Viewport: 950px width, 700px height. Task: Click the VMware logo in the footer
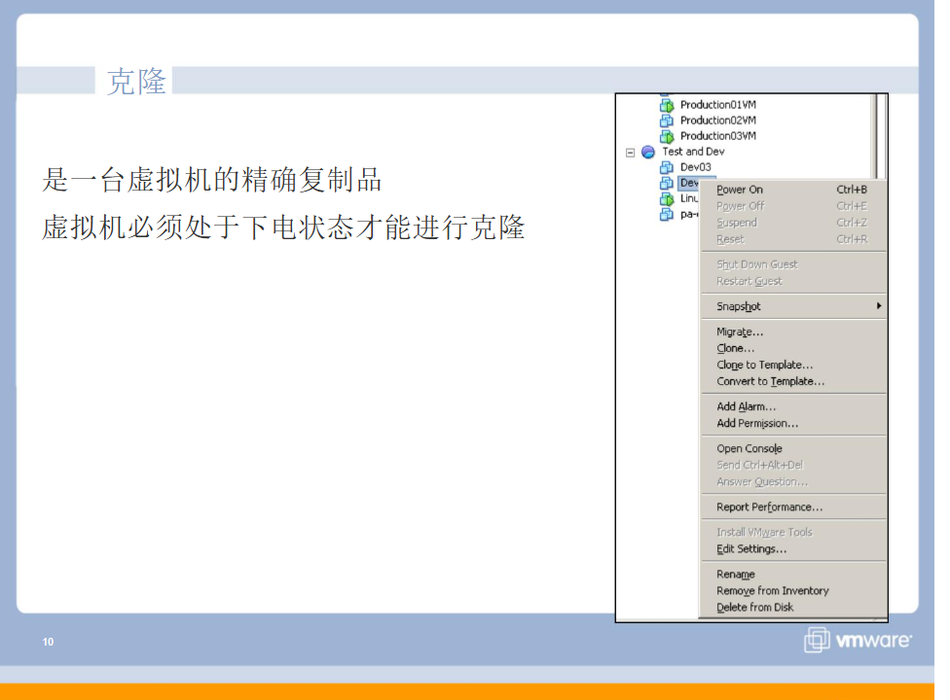[x=858, y=640]
